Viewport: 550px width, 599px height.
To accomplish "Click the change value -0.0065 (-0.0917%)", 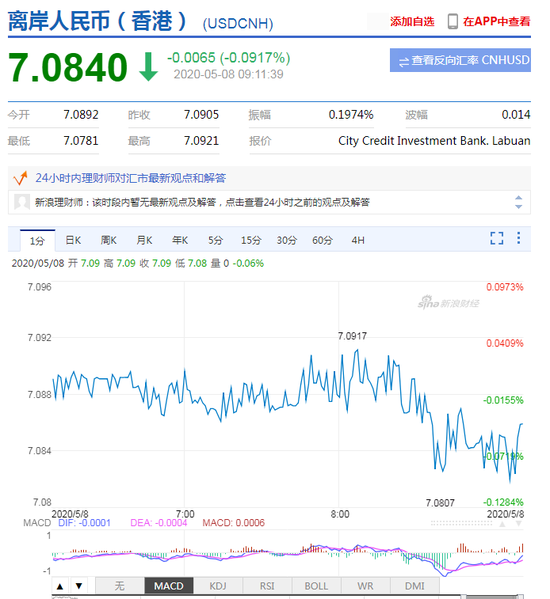I will pos(229,58).
